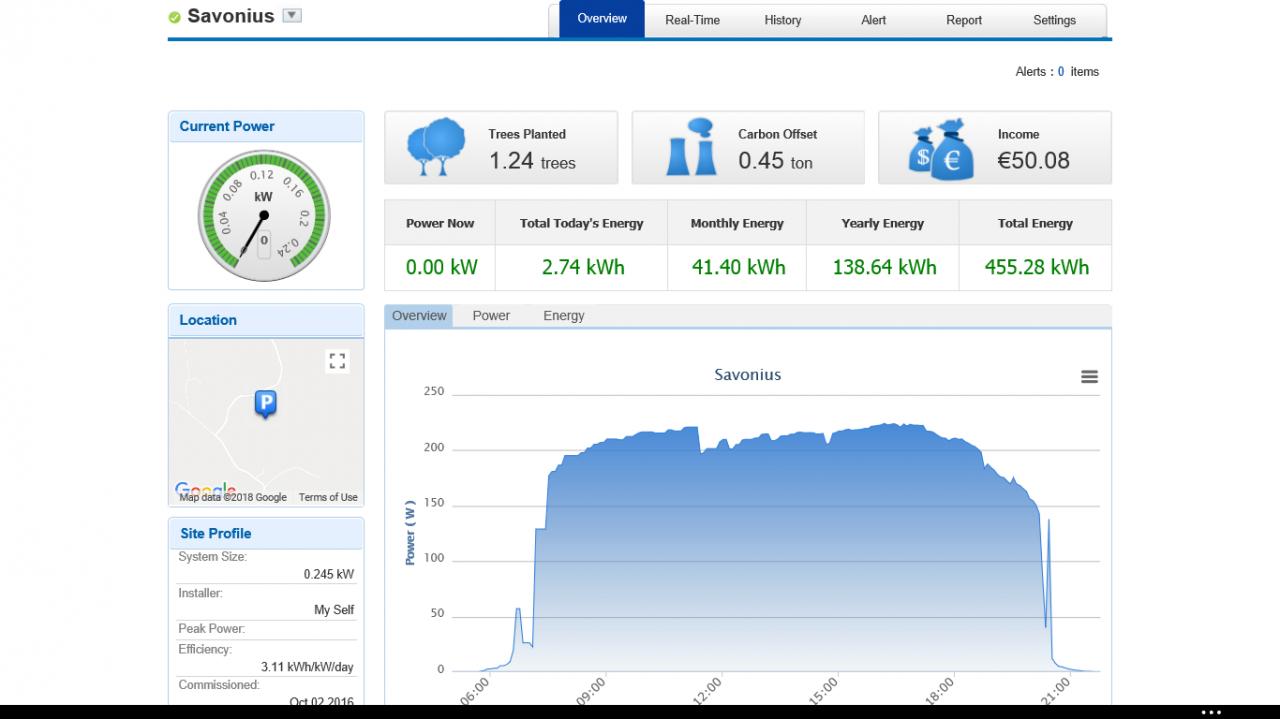Click the Carbon Offset cooling towers icon
This screenshot has height=719, width=1280.
pyautogui.click(x=692, y=147)
